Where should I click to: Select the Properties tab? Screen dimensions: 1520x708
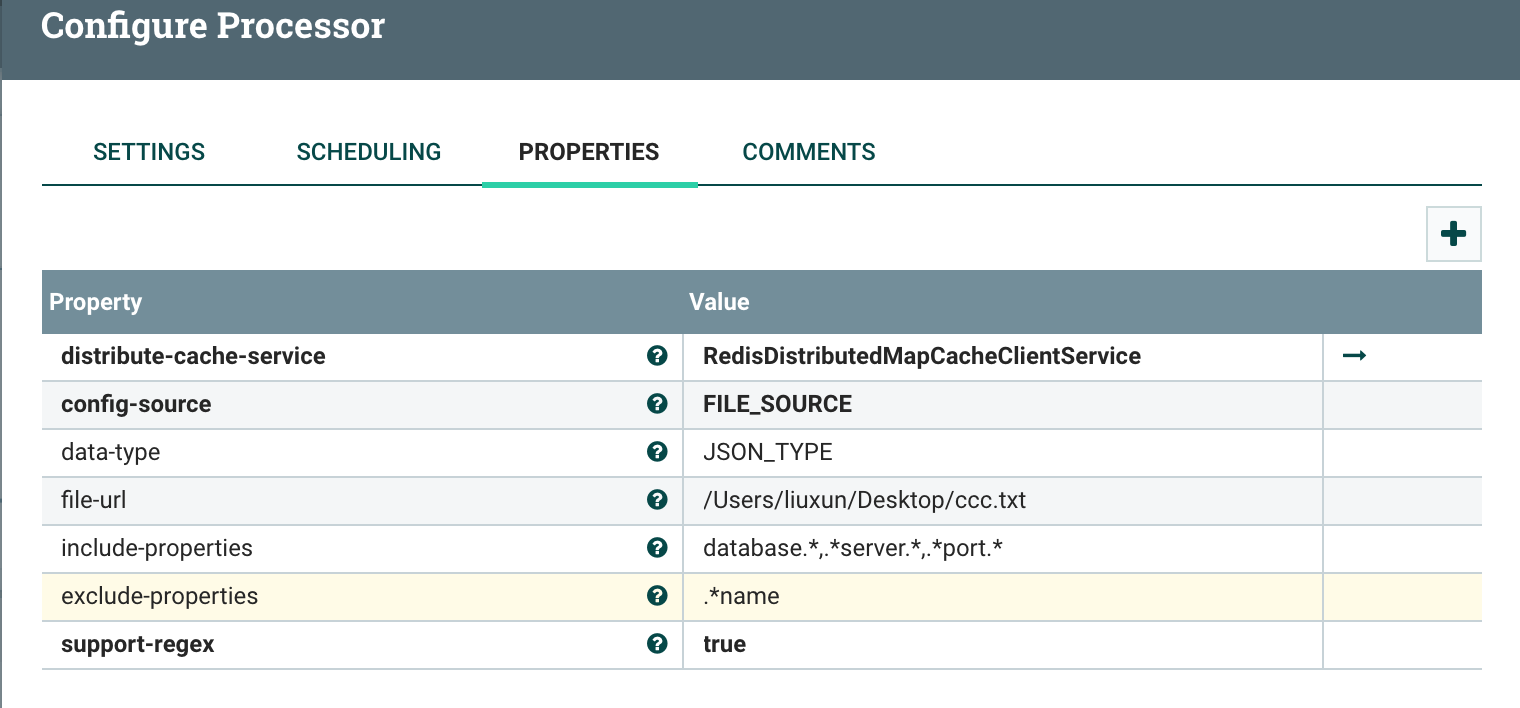tap(589, 152)
